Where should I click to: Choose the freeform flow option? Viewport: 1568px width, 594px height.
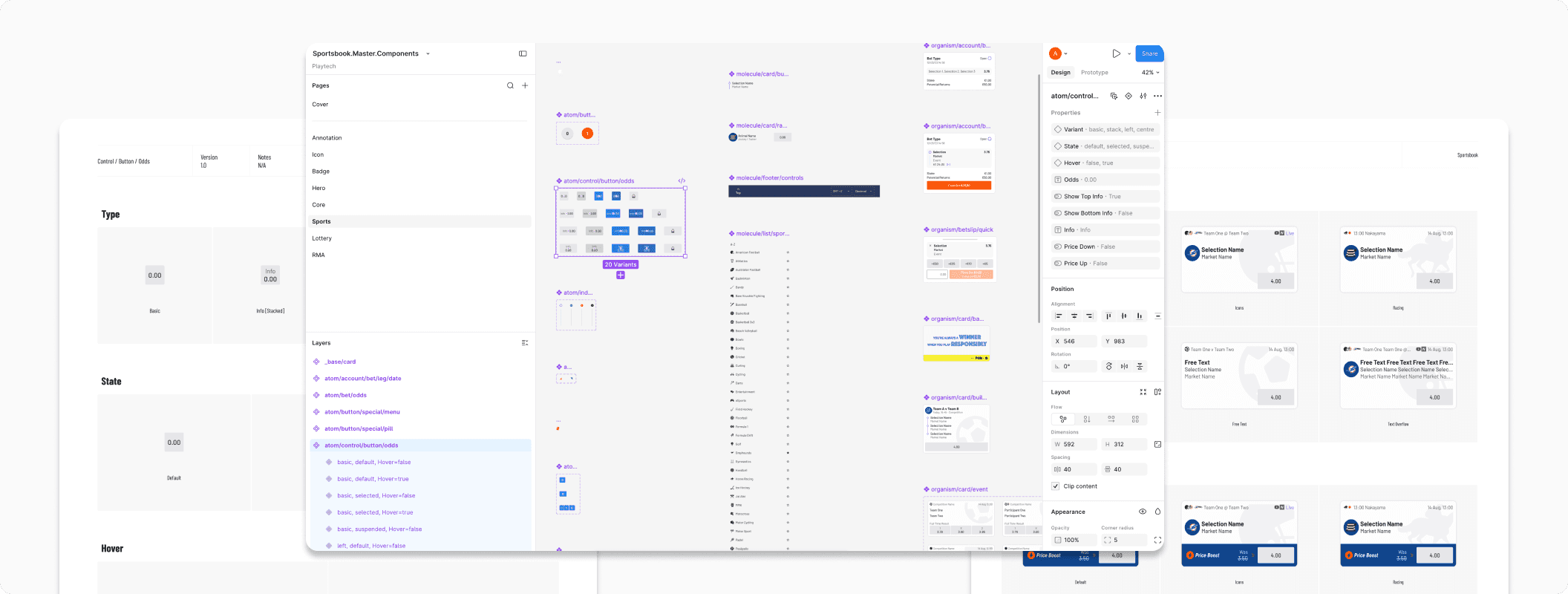click(x=1063, y=419)
